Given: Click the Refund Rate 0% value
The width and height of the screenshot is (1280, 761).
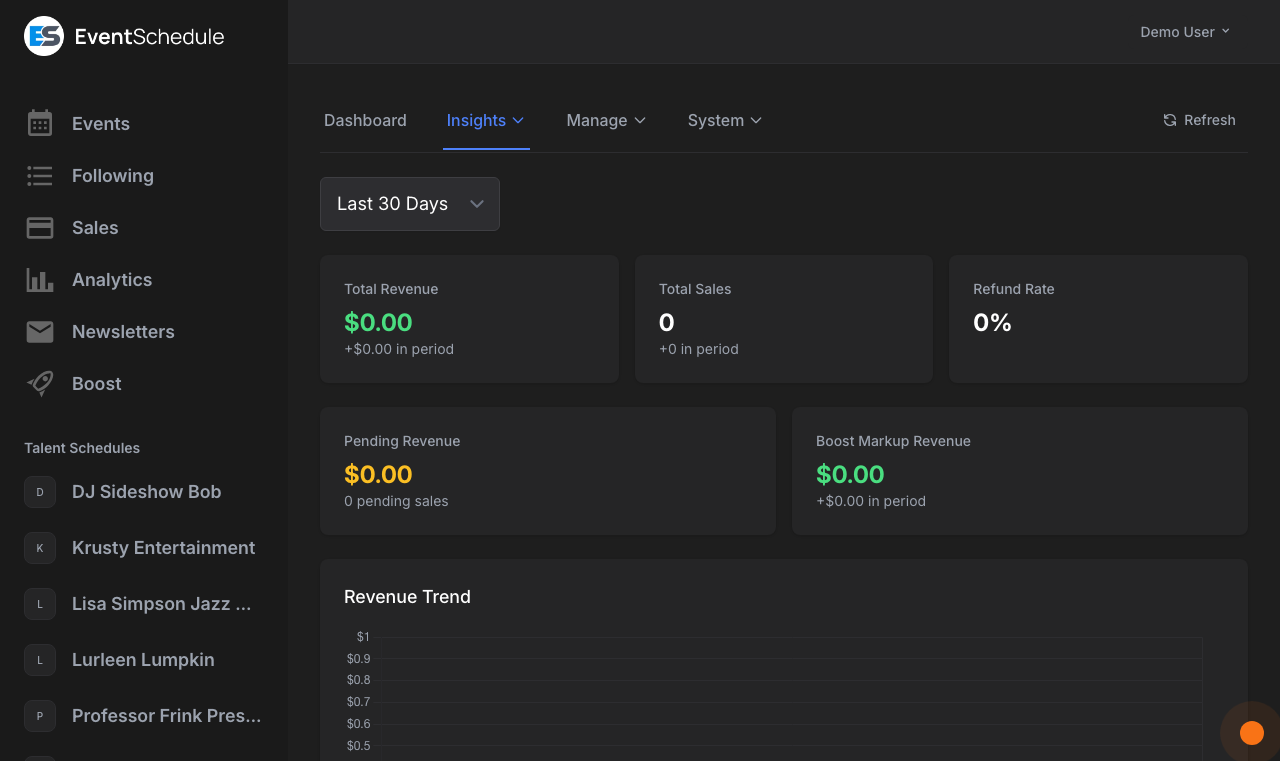Looking at the screenshot, I should (x=992, y=322).
